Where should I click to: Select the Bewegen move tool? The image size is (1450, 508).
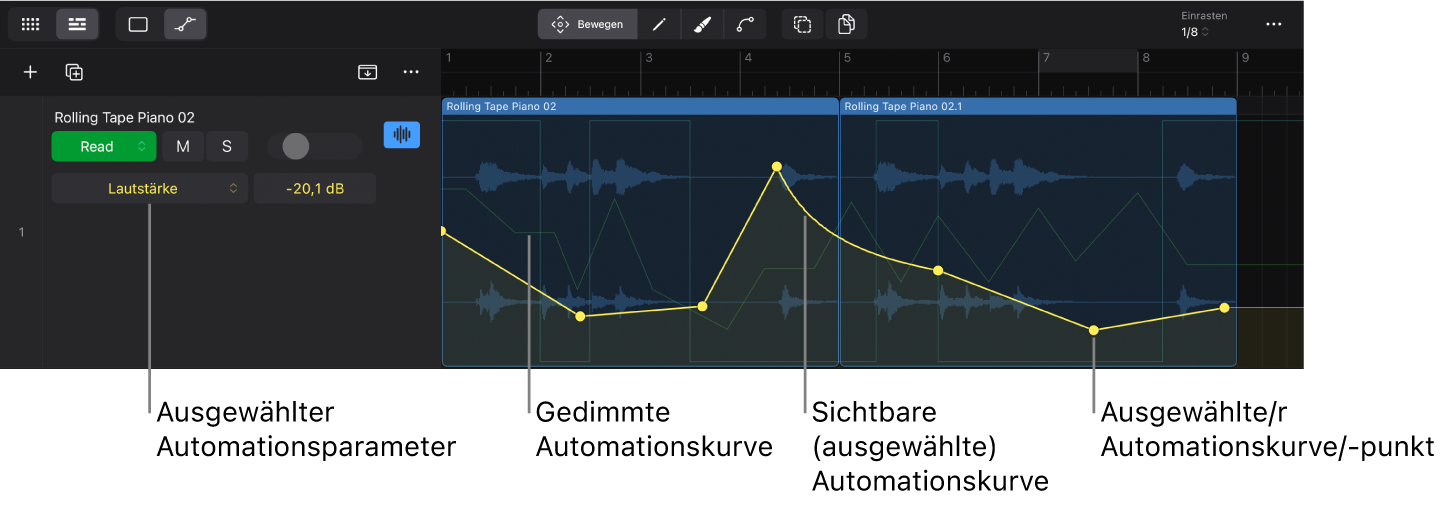587,24
